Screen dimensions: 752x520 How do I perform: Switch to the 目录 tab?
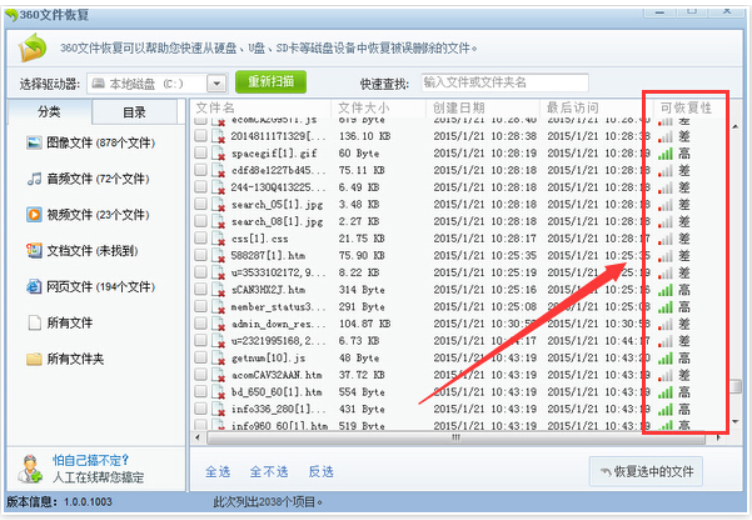(x=134, y=113)
